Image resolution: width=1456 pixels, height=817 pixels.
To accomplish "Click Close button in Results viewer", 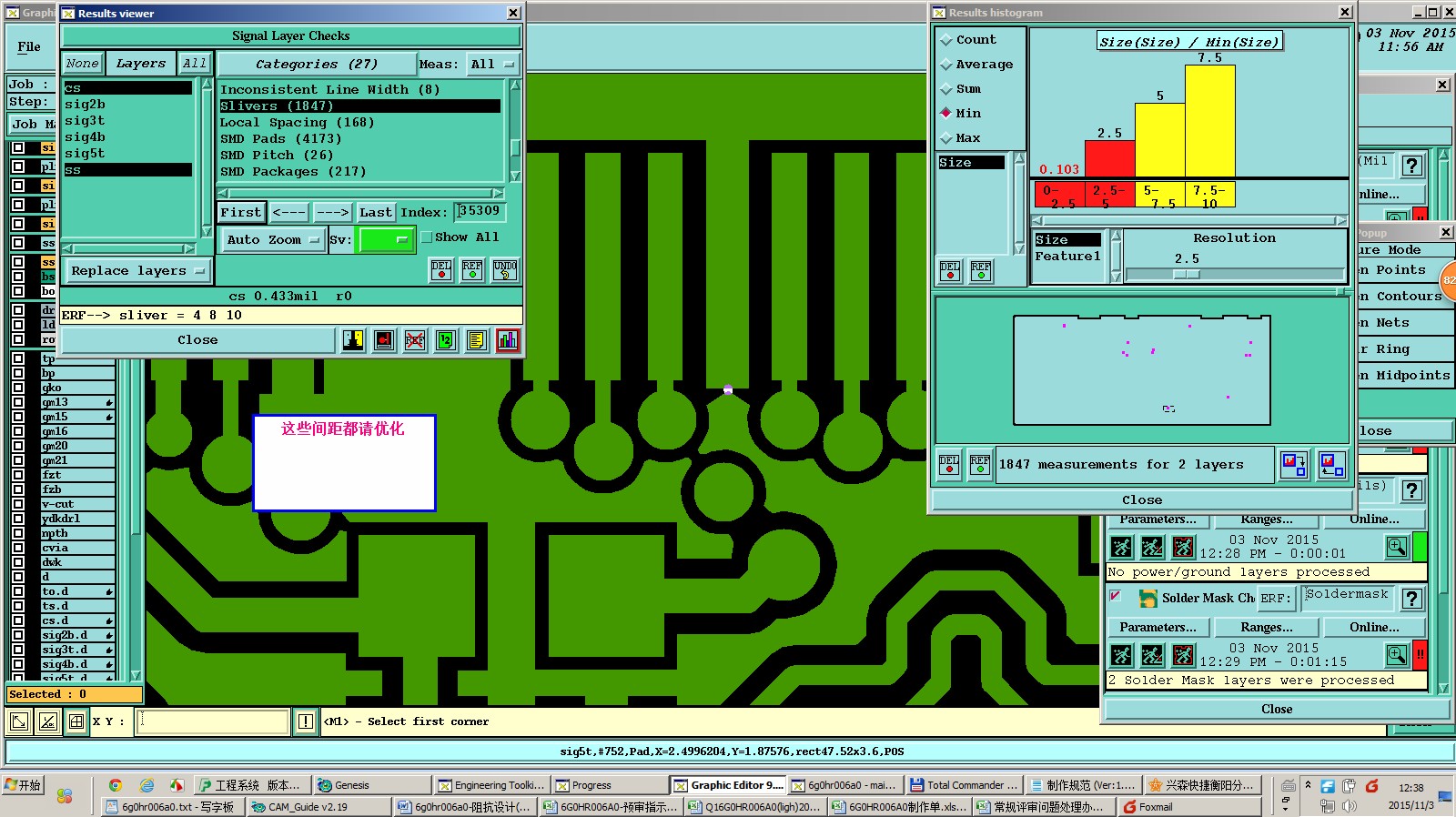I will coord(198,340).
